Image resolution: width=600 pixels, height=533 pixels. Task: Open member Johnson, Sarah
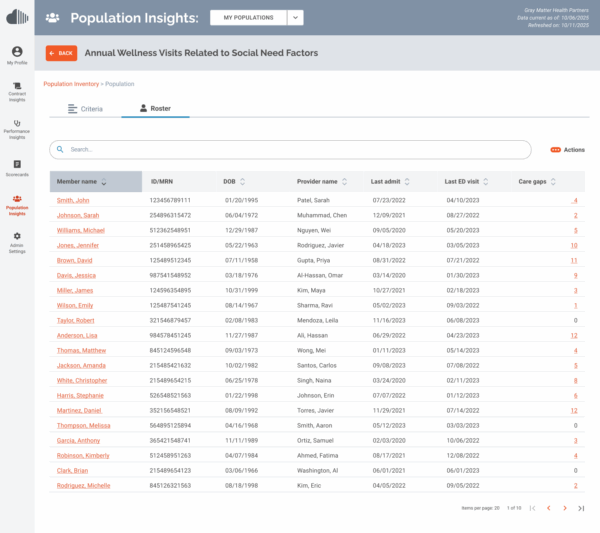tap(78, 215)
